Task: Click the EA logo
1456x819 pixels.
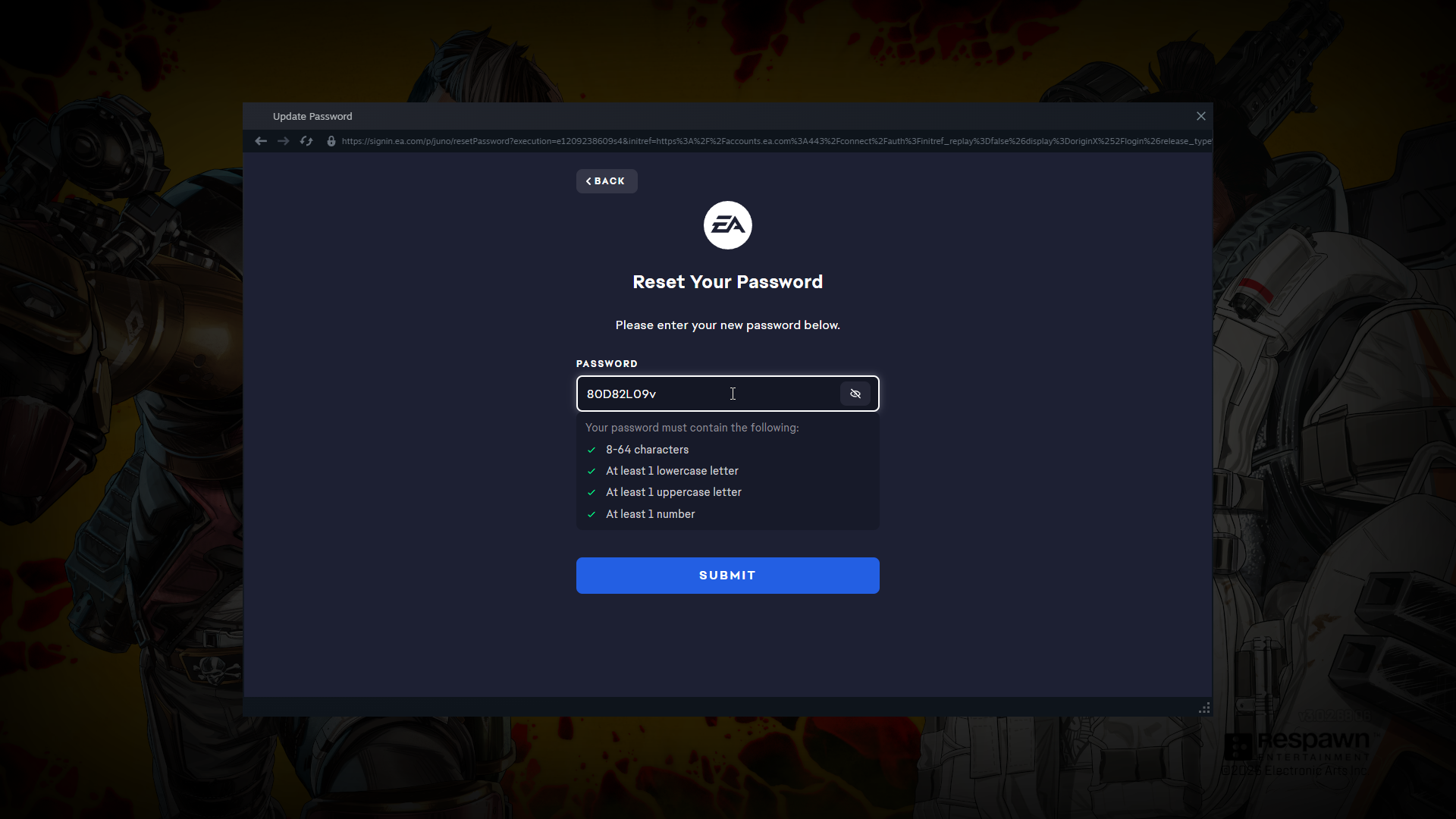Action: 728,225
